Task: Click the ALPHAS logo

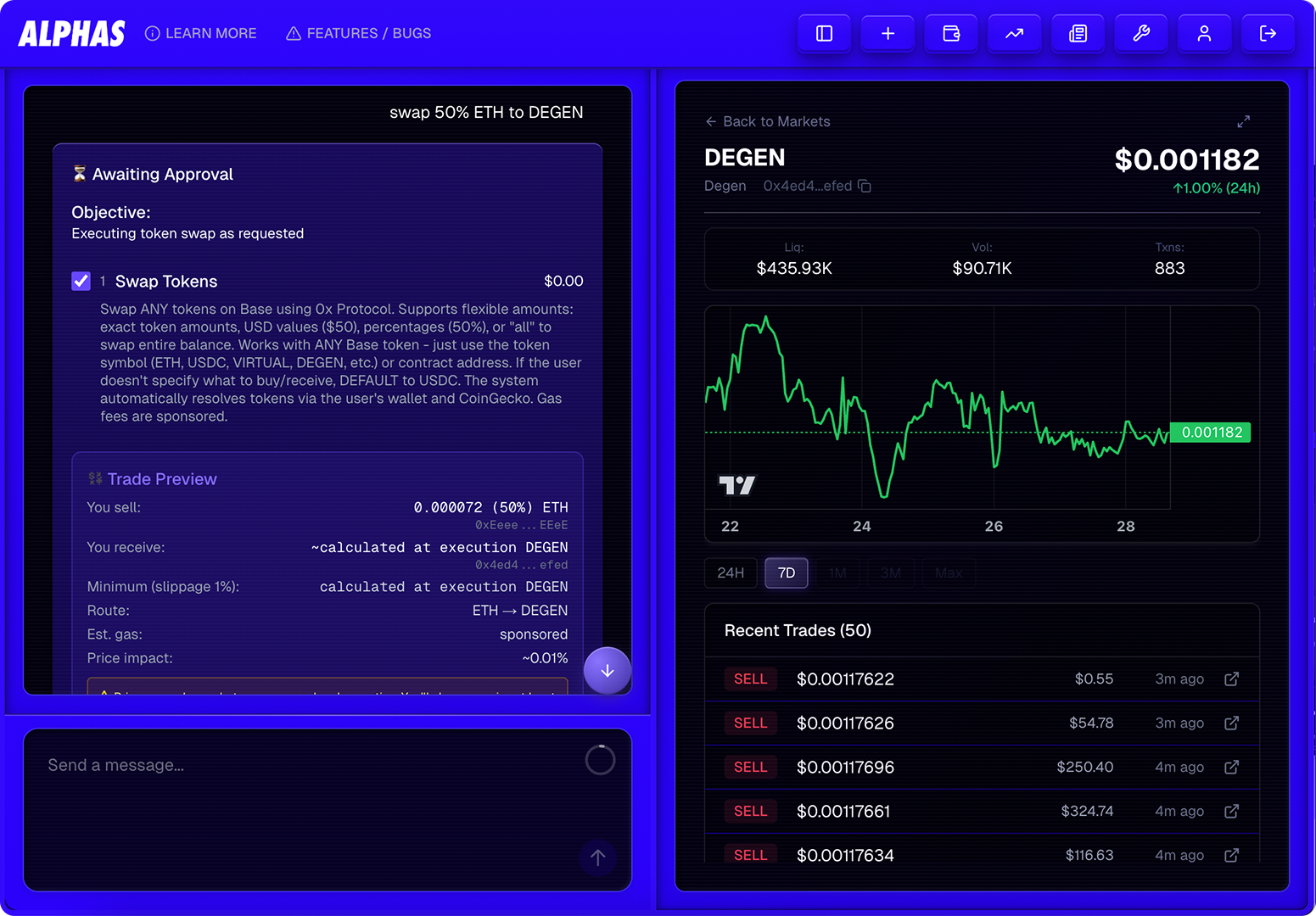Action: click(72, 34)
